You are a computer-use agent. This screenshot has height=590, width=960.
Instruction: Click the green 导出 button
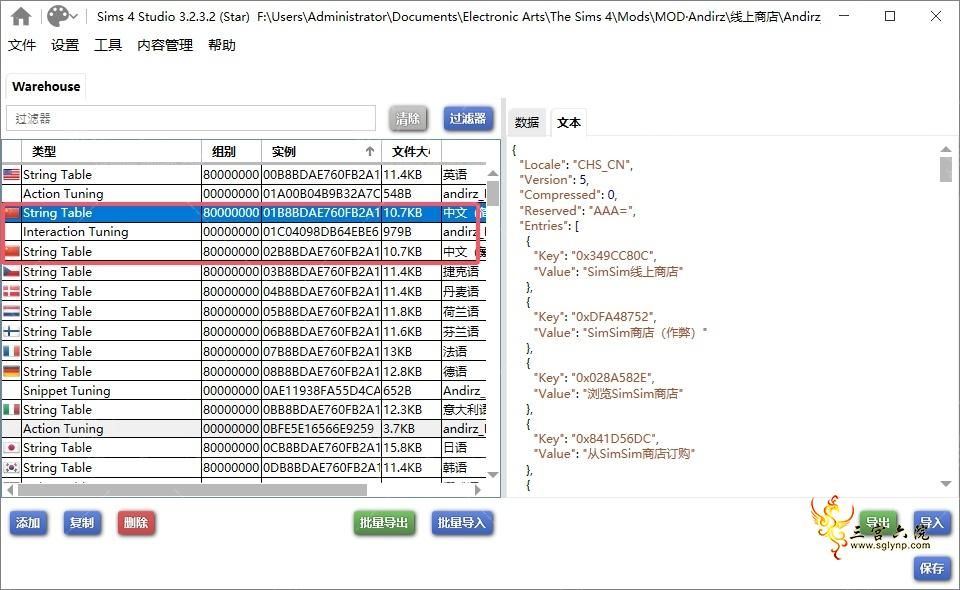point(878,523)
